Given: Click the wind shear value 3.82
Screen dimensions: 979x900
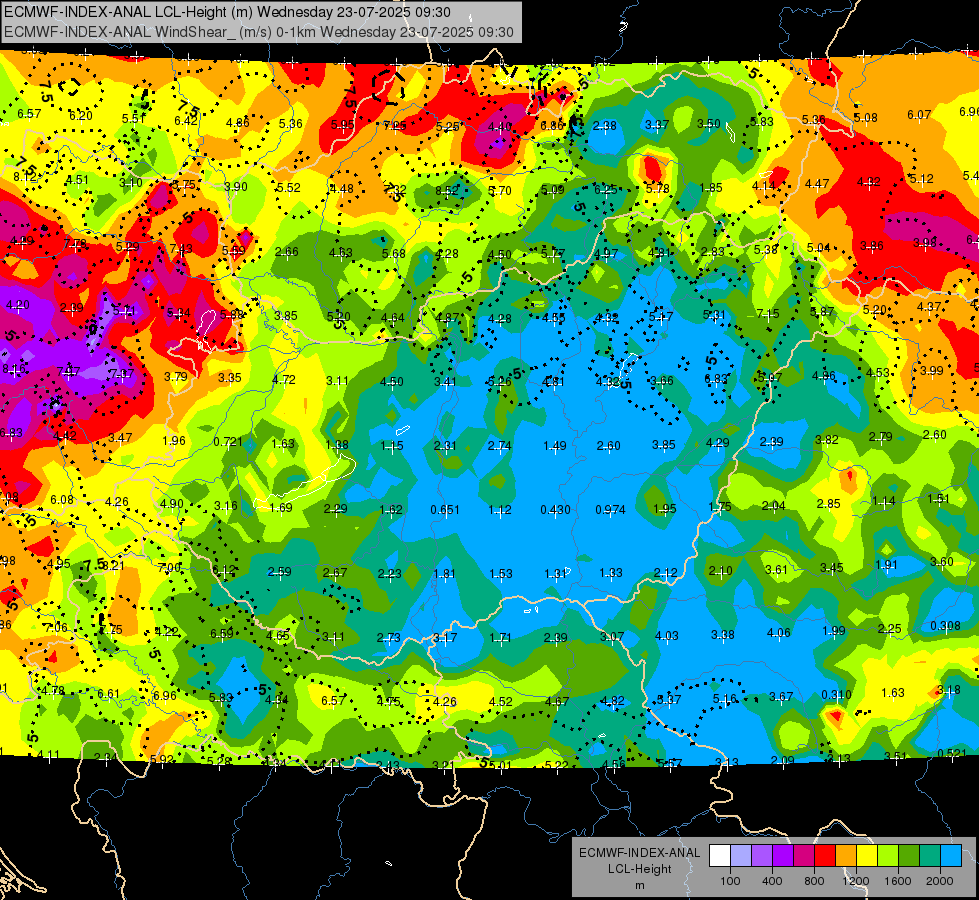Looking at the screenshot, I should pos(827,439).
